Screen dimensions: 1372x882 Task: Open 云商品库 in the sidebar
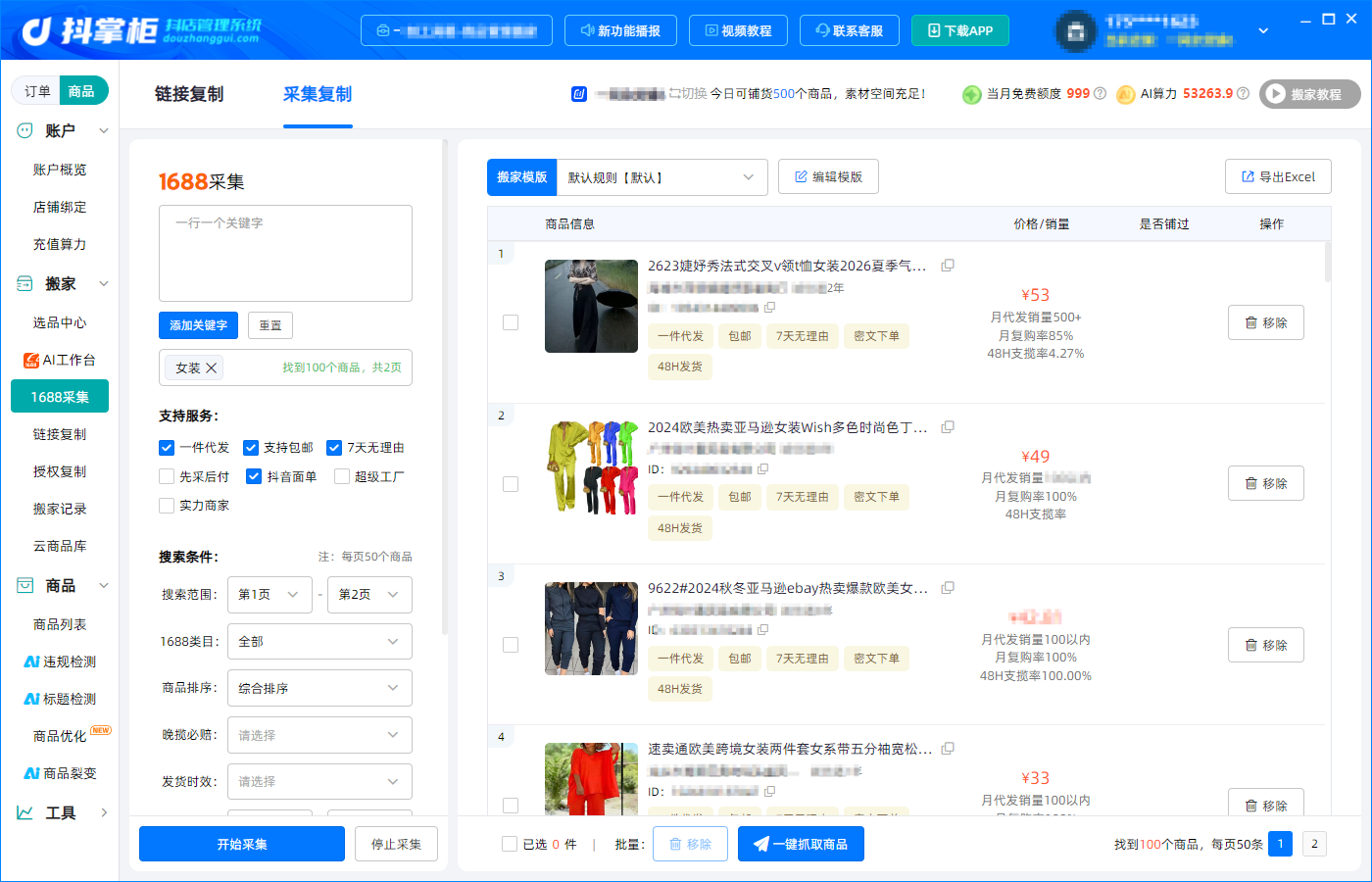pyautogui.click(x=60, y=546)
